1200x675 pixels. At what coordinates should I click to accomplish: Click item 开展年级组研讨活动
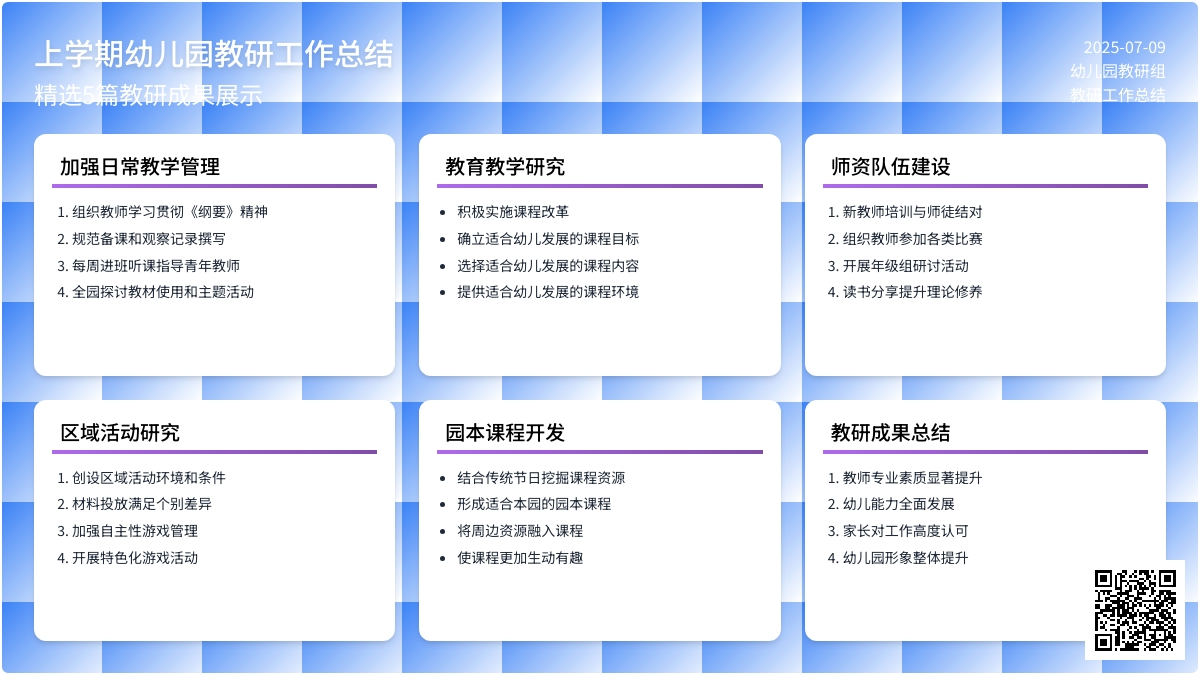pyautogui.click(x=906, y=266)
